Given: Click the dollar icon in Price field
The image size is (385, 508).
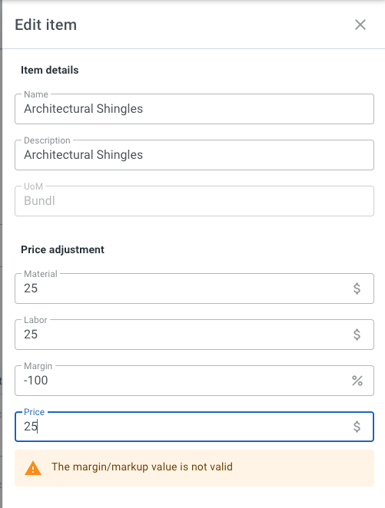Looking at the screenshot, I should point(357,426).
